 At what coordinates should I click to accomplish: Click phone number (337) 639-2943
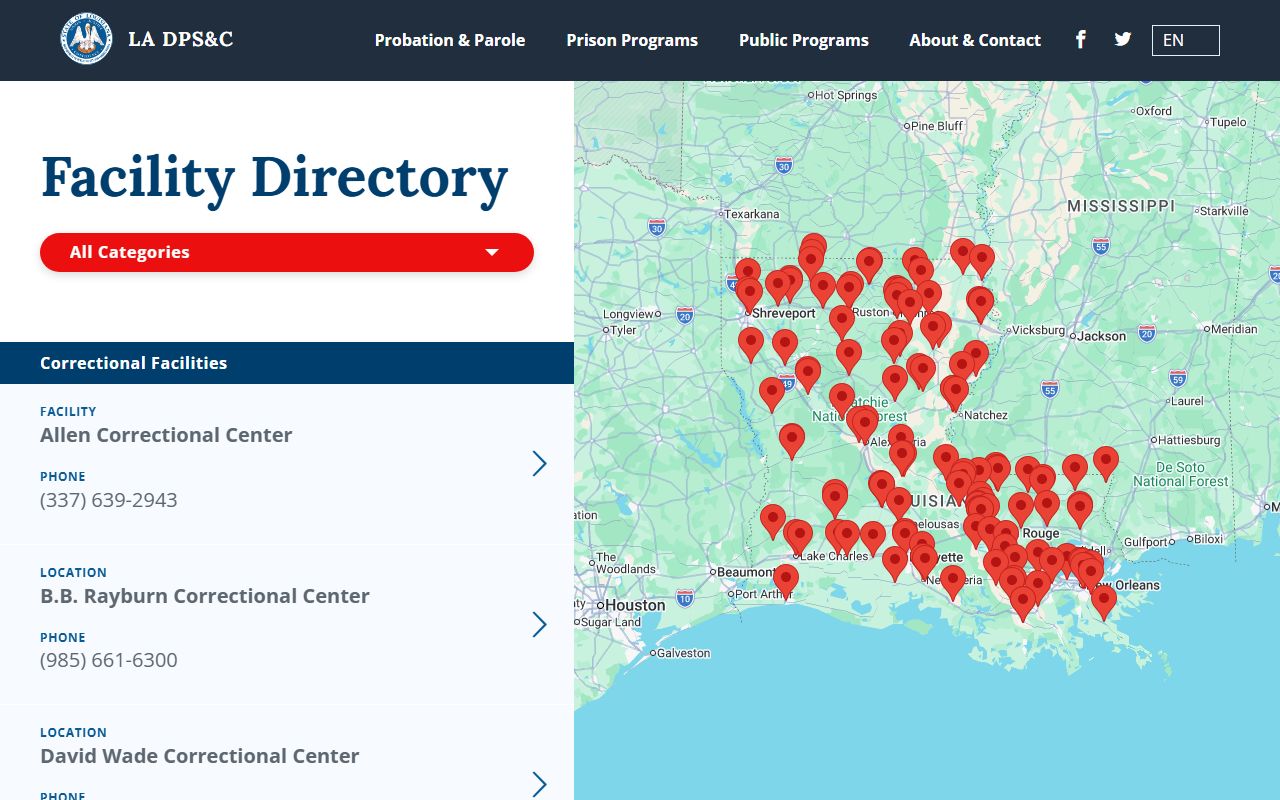click(x=109, y=500)
